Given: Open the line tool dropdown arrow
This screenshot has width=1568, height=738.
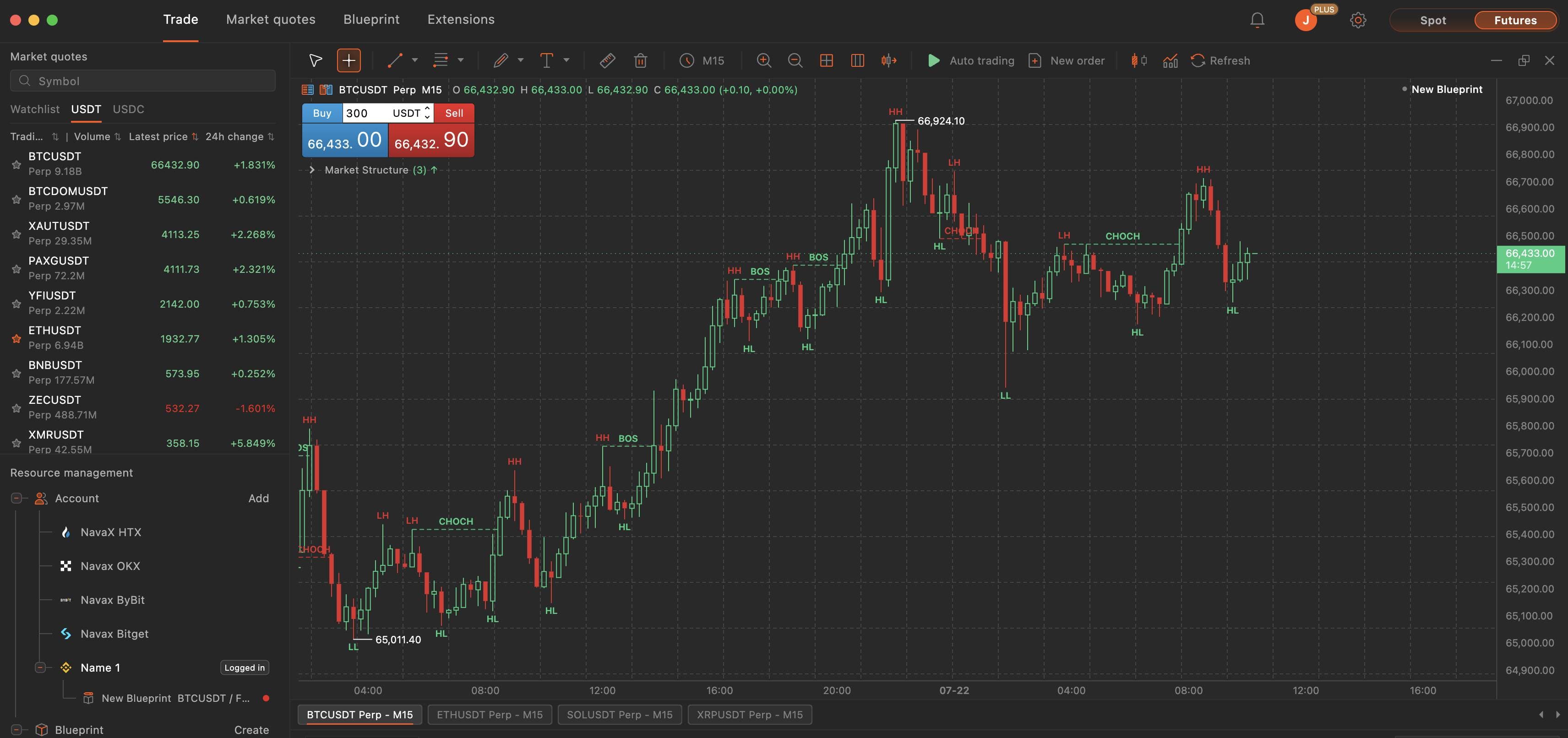Looking at the screenshot, I should (414, 60).
